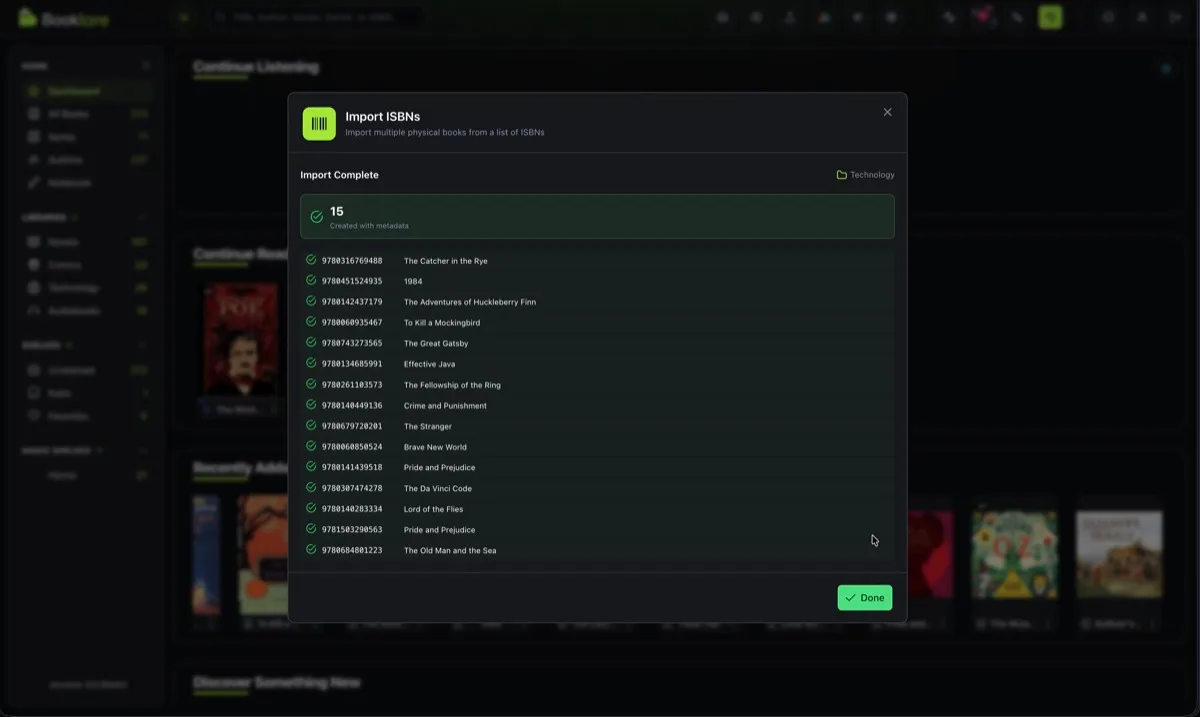Click check icon for The Old Man and the Sea
Screen dimensions: 1200x717
click(311, 550)
